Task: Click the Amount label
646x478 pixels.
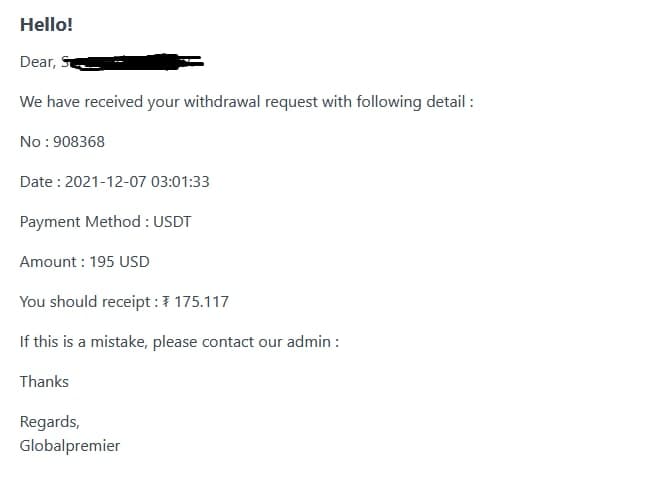Action: (x=48, y=262)
